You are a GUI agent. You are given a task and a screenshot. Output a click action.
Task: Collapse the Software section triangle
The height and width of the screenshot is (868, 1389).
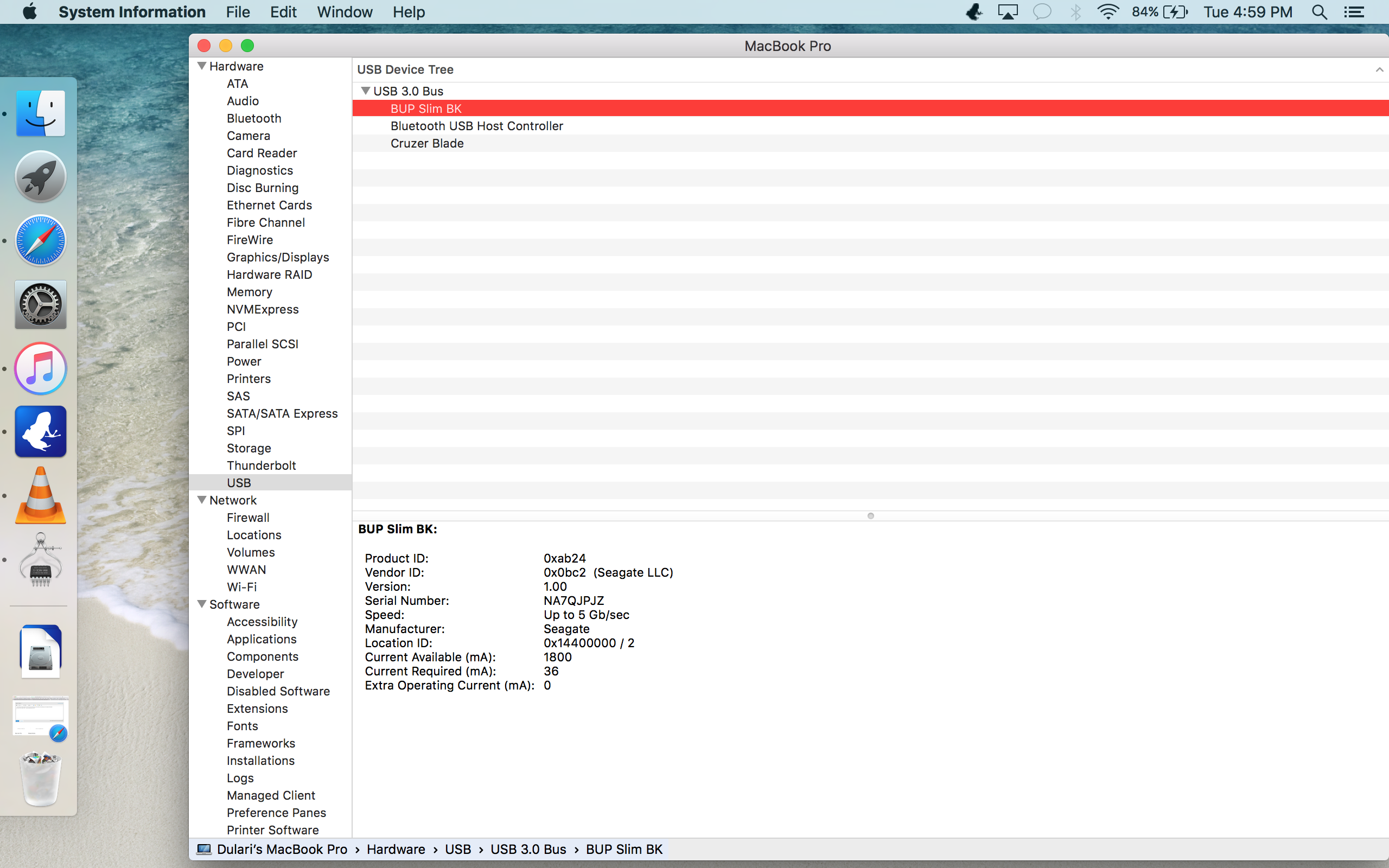[201, 604]
